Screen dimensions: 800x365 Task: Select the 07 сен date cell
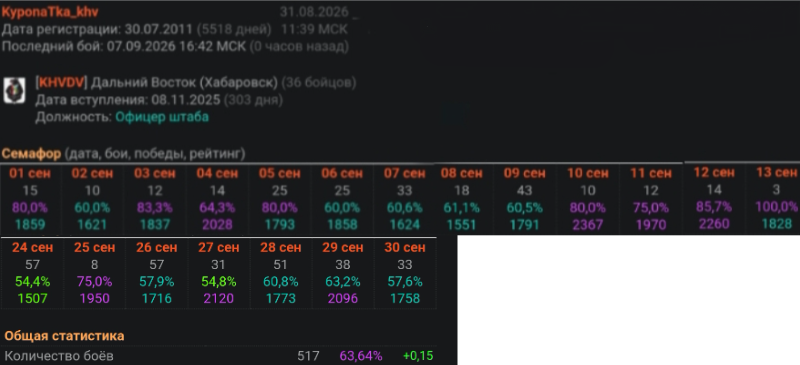point(405,173)
